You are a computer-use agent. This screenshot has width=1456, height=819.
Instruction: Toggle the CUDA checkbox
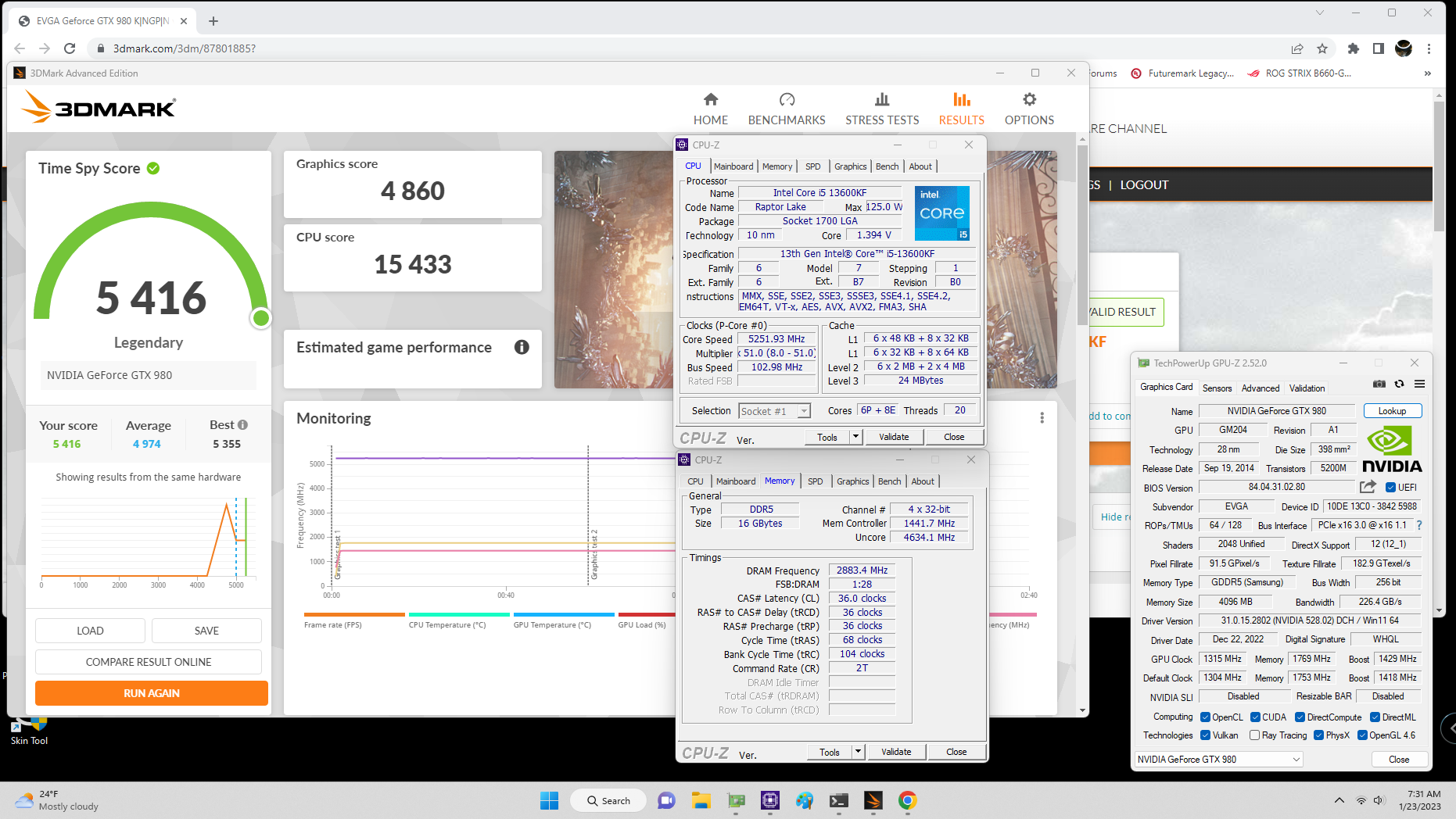1256,717
